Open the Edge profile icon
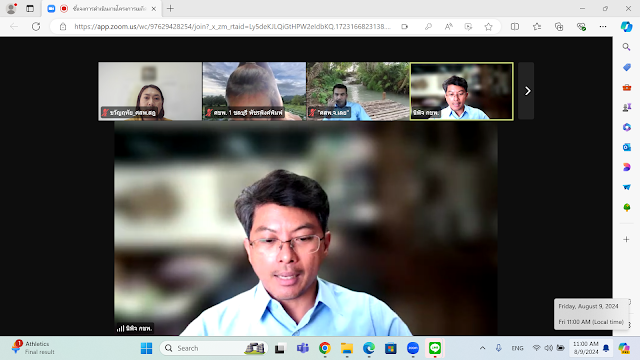 (x=11, y=8)
